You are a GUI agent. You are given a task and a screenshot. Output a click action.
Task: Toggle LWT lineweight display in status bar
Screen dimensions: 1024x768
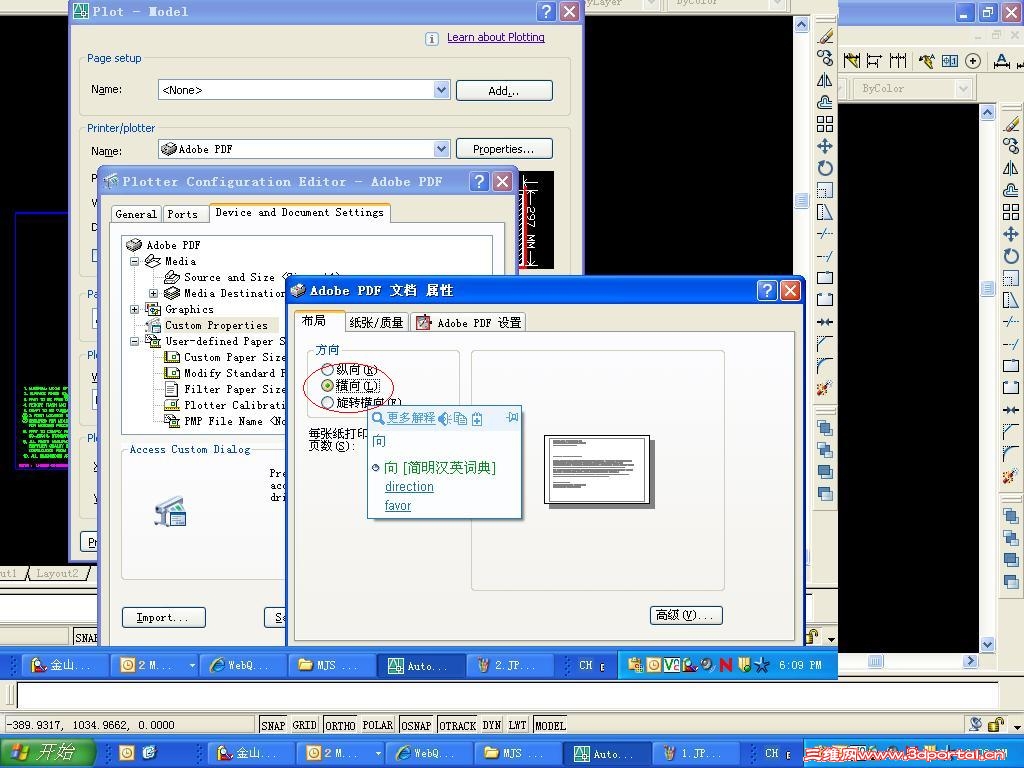[517, 726]
